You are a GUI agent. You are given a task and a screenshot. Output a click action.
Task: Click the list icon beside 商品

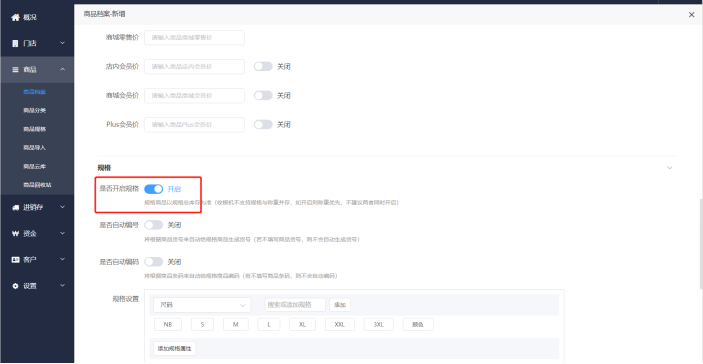click(x=15, y=69)
